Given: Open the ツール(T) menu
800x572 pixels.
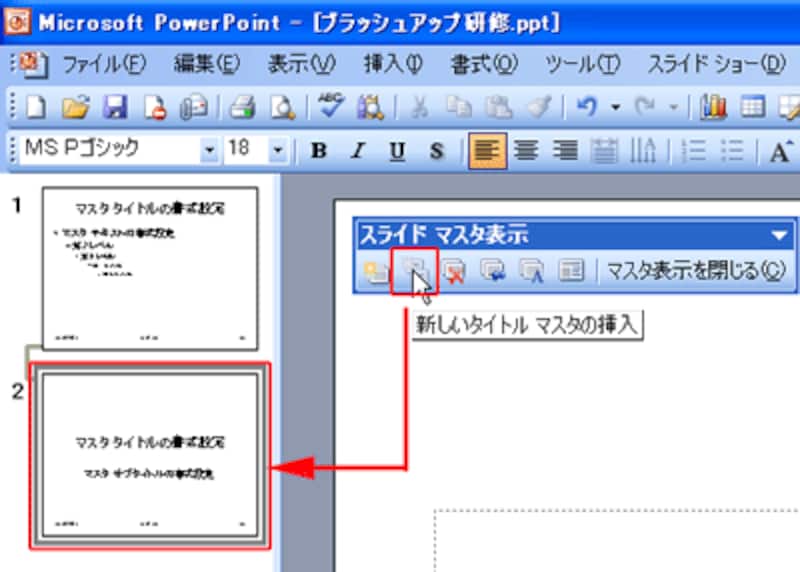Looking at the screenshot, I should [x=583, y=64].
